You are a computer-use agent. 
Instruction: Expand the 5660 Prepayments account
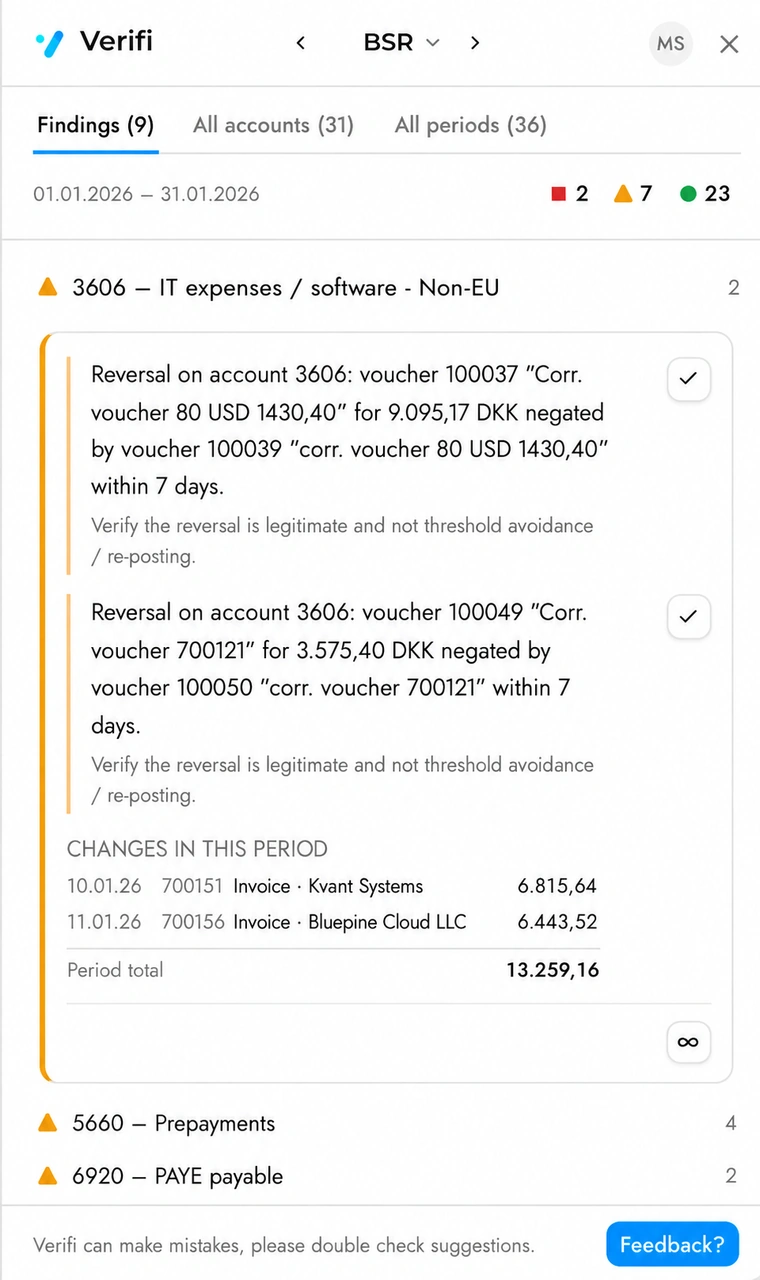[388, 1123]
